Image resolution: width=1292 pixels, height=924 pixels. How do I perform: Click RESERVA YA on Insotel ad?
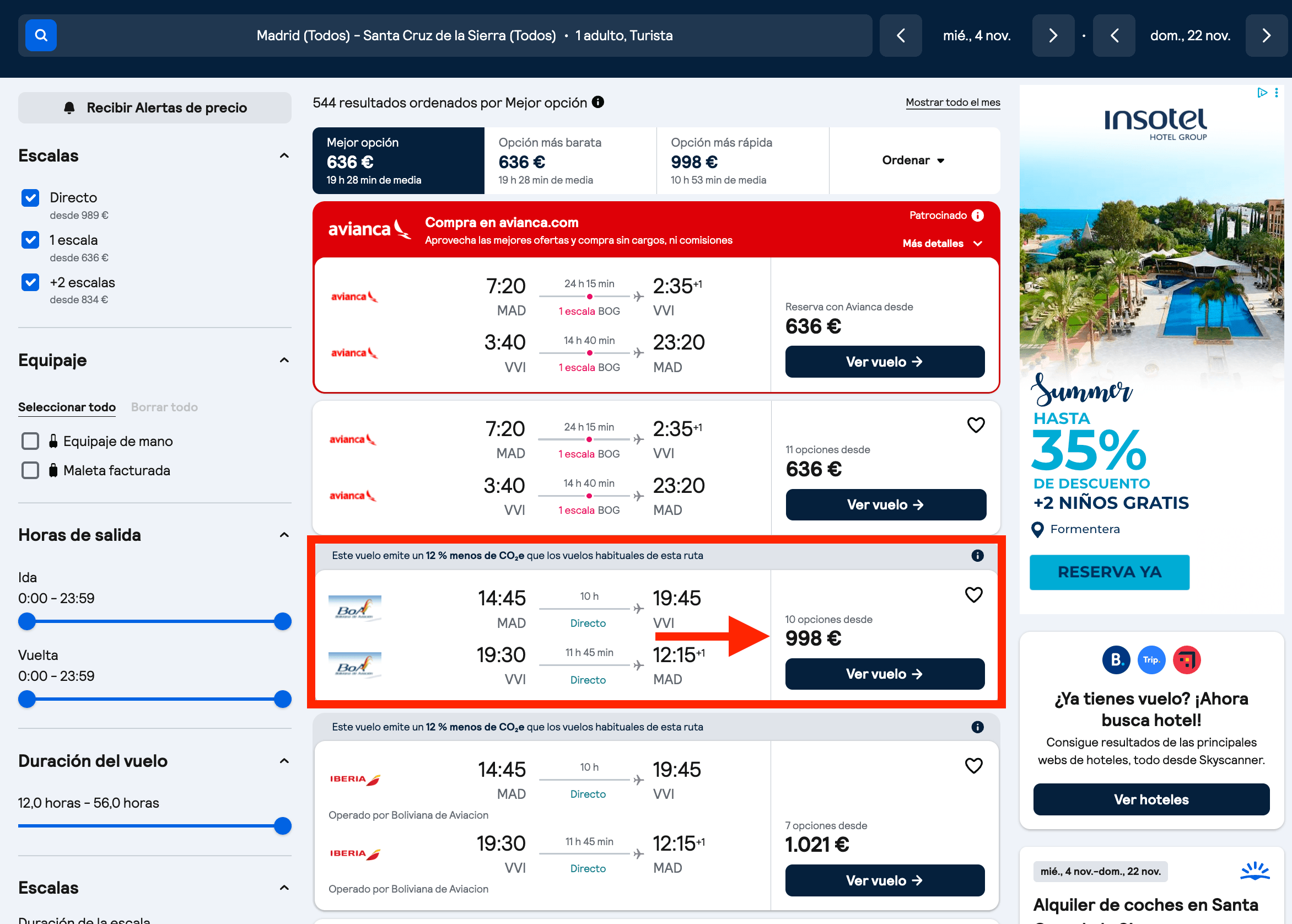point(1110,572)
